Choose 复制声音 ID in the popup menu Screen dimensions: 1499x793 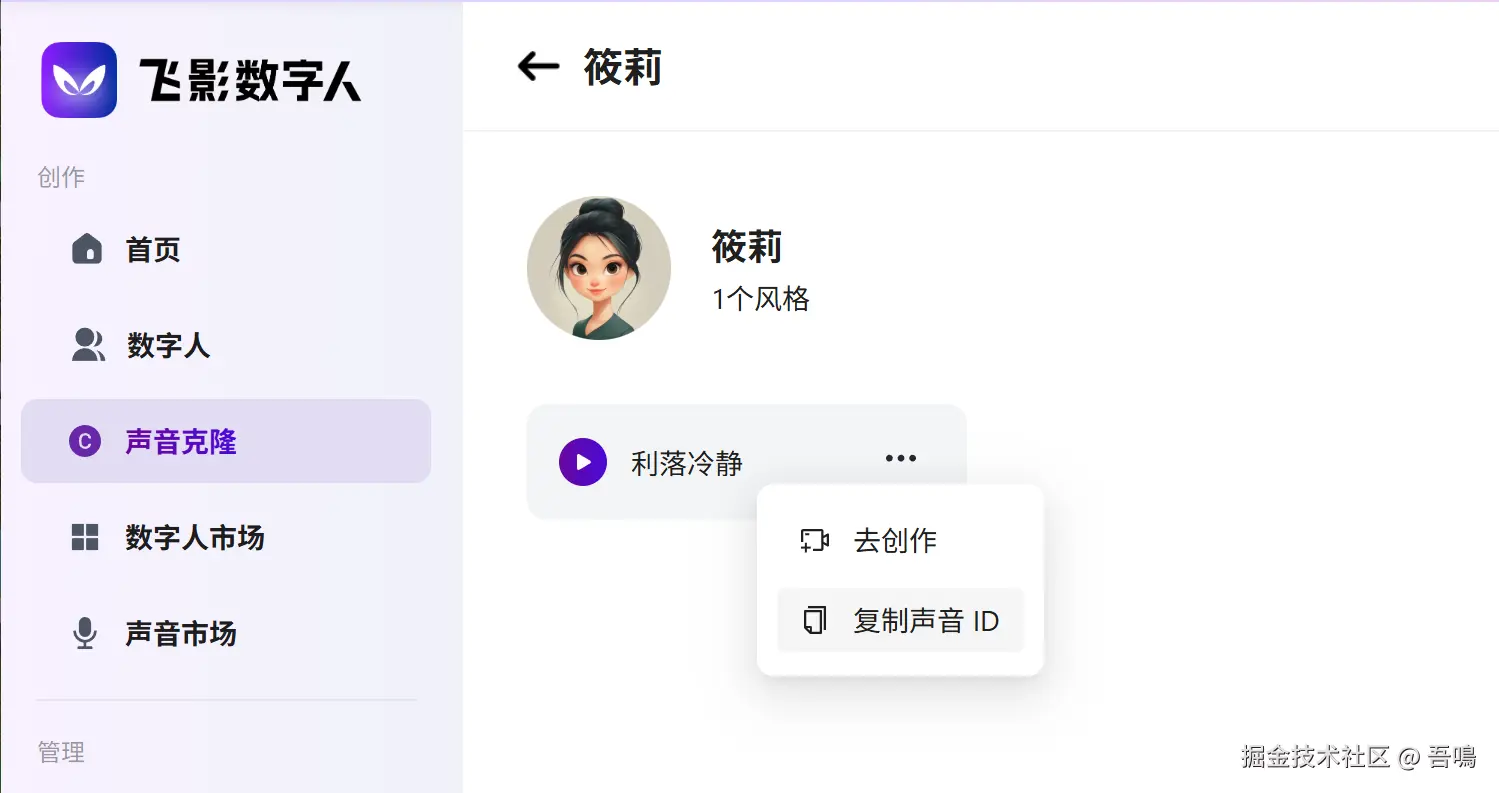[x=925, y=621]
